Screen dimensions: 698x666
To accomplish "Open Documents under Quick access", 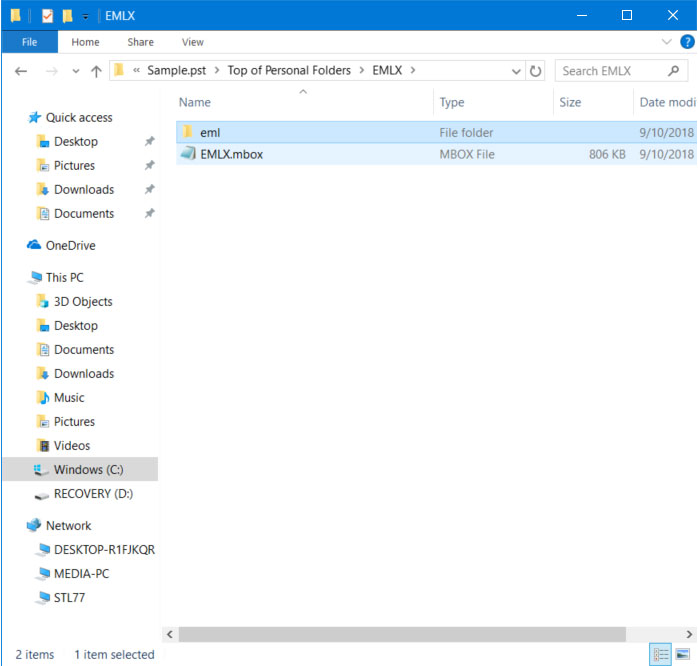I will (84, 214).
